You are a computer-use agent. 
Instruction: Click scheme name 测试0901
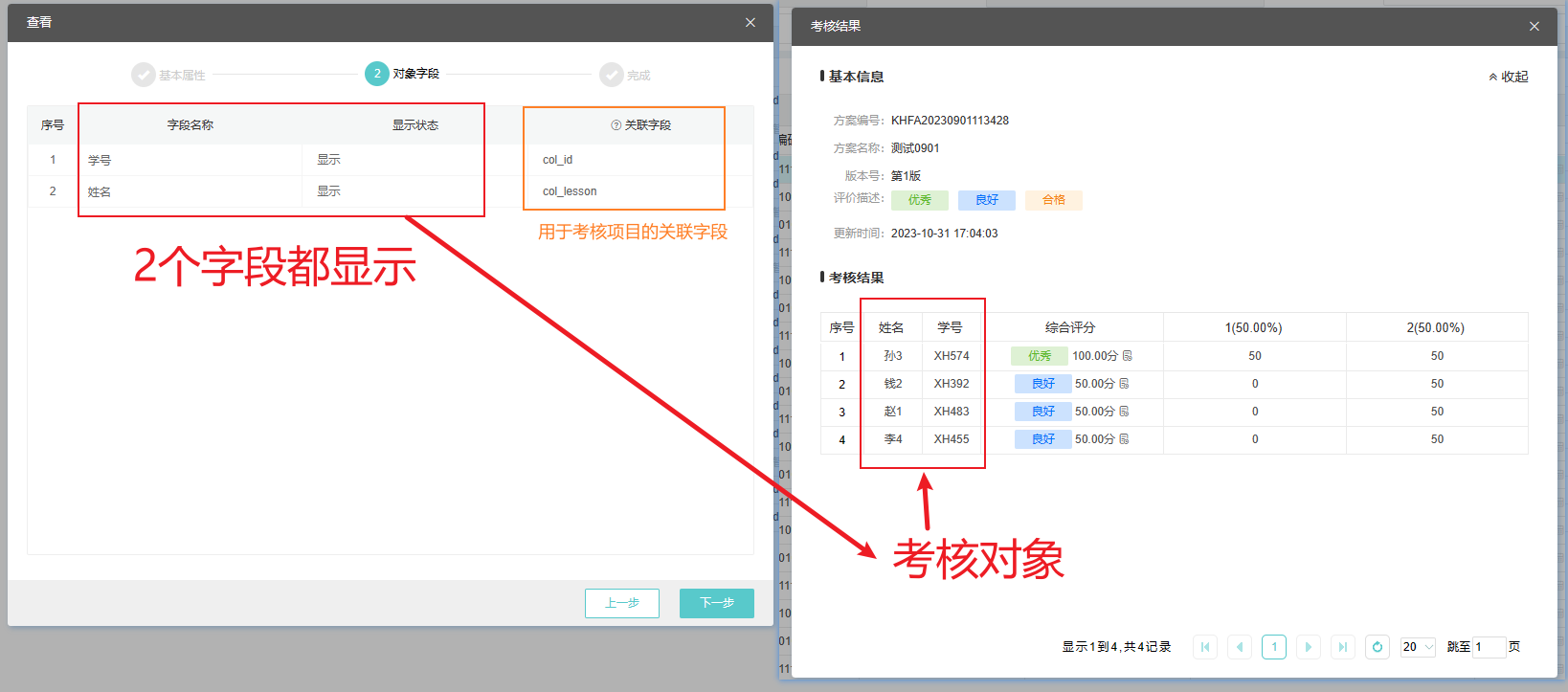point(915,148)
